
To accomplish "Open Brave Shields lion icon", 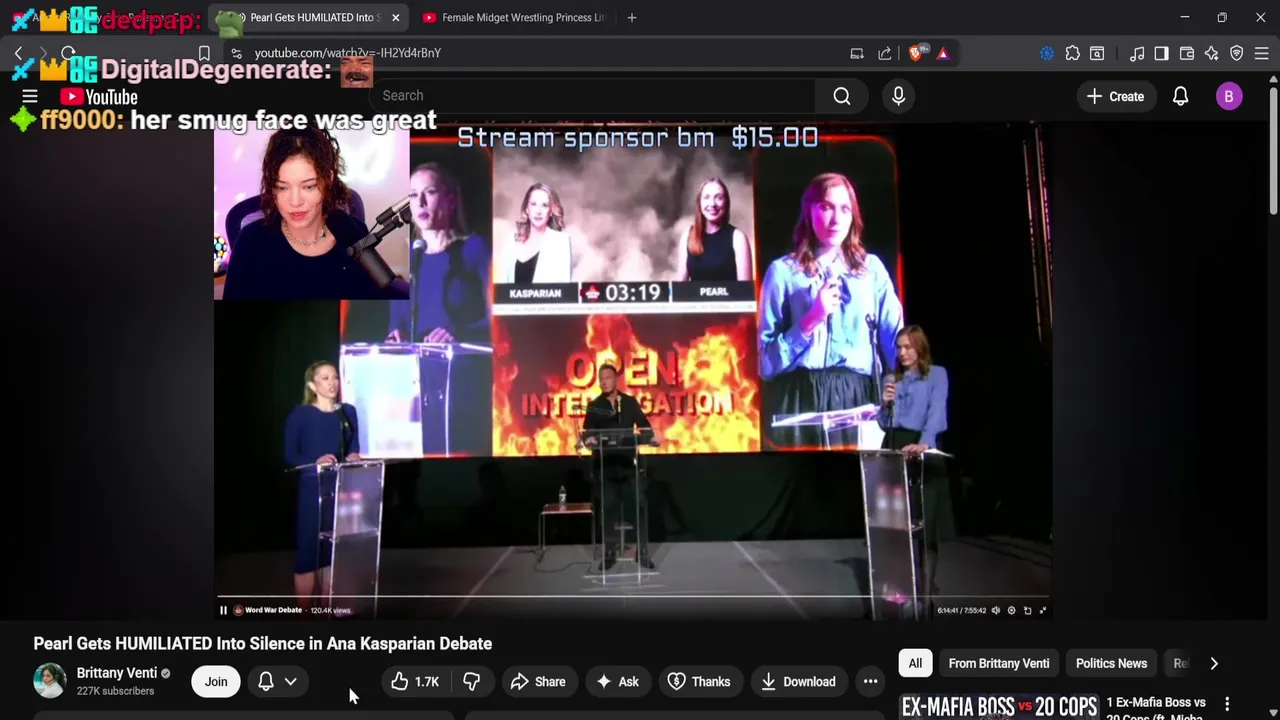I will 915,53.
